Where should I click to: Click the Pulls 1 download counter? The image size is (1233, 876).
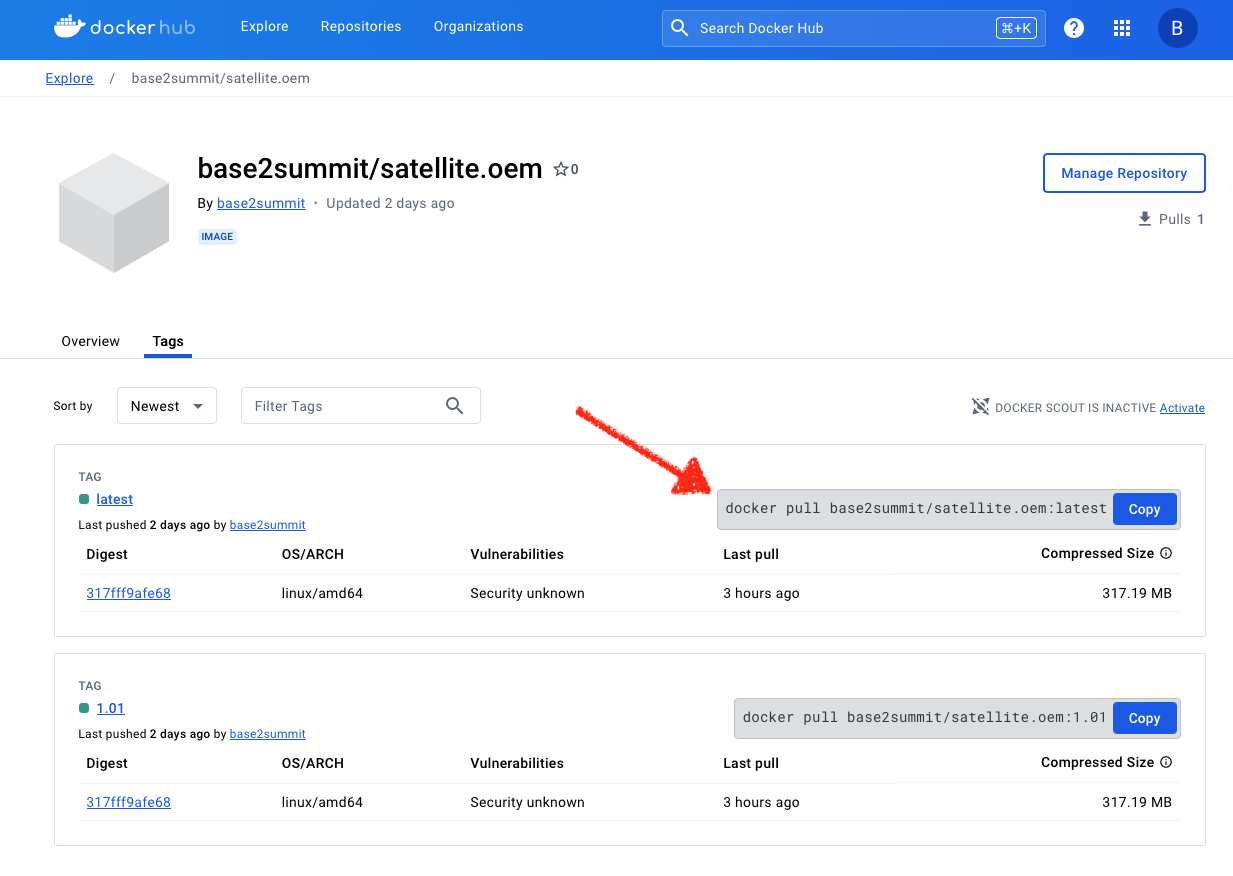coord(1171,219)
